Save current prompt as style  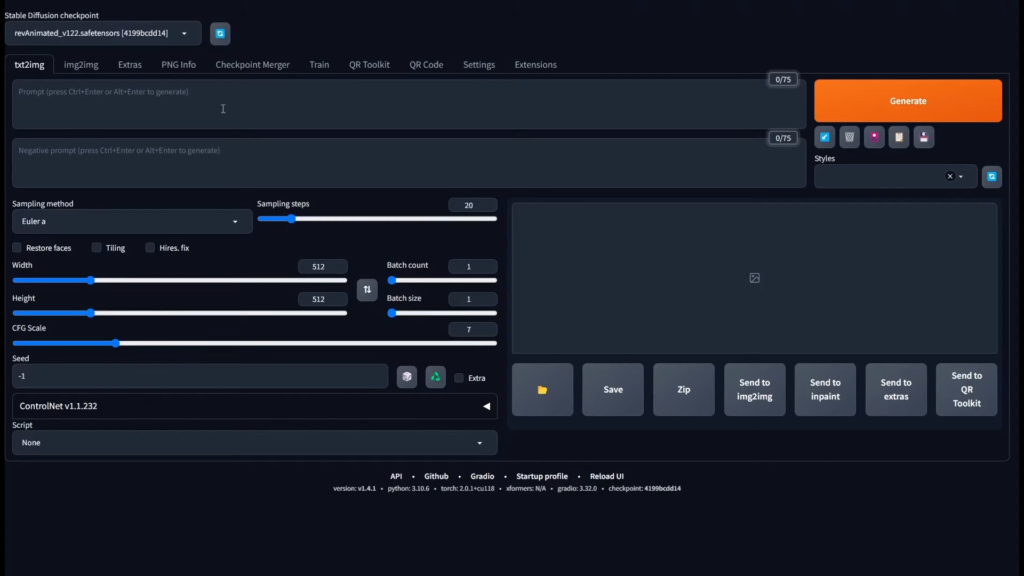pos(924,137)
